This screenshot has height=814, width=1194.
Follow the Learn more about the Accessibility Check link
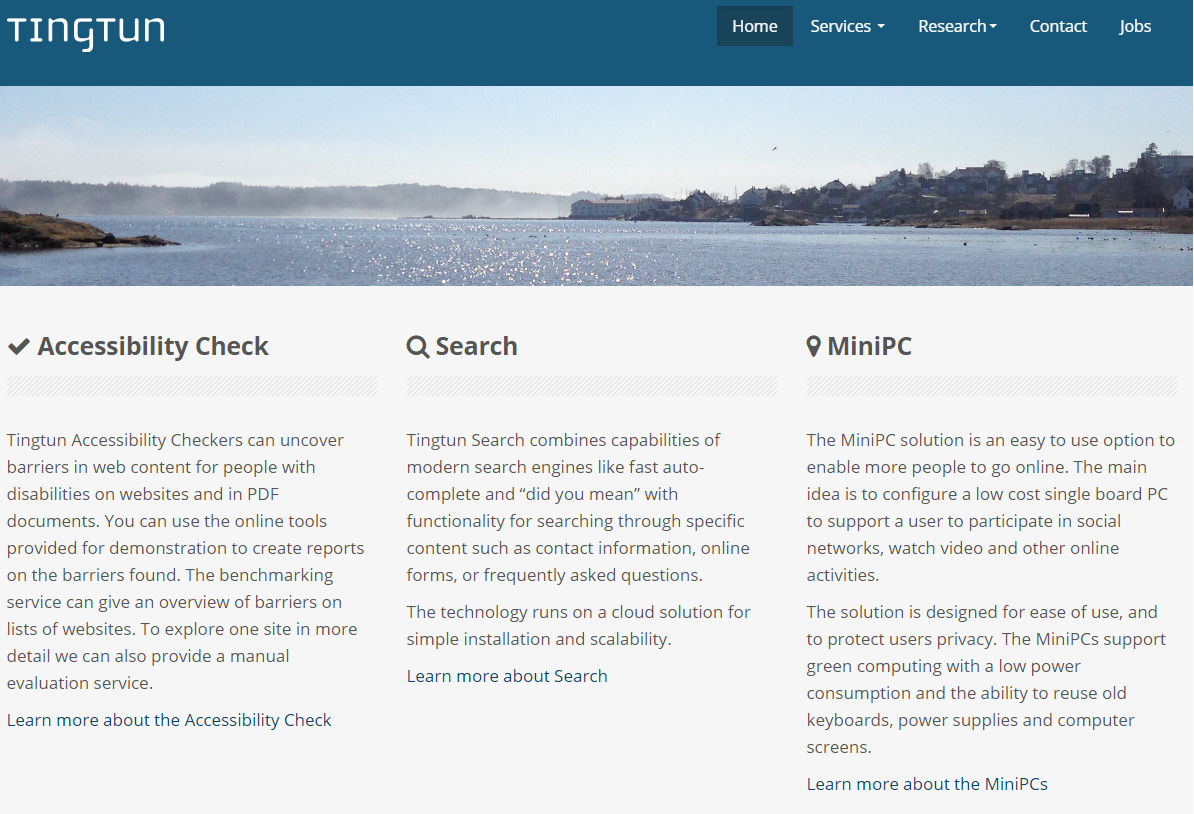pyautogui.click(x=169, y=720)
